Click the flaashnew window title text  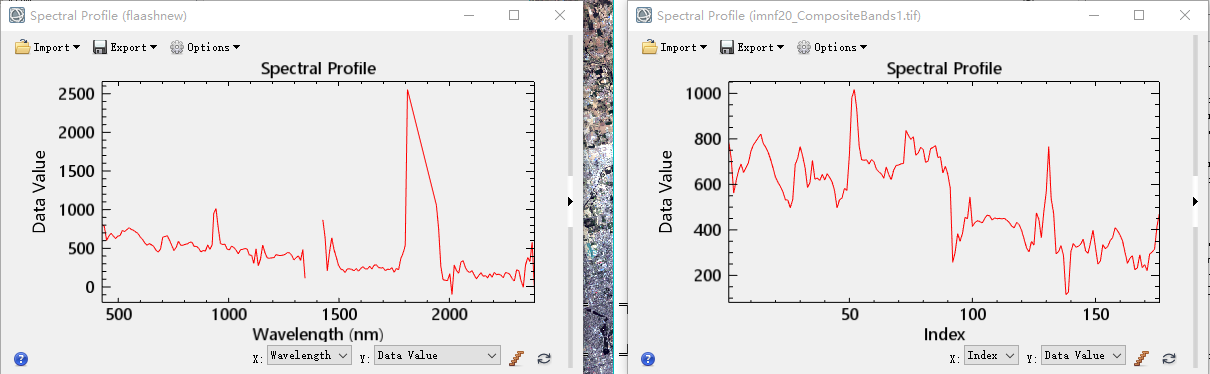pyautogui.click(x=108, y=16)
